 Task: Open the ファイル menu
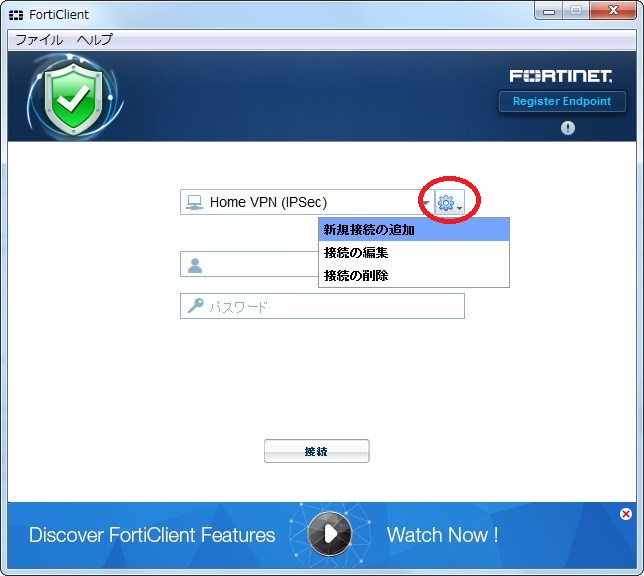pos(39,40)
